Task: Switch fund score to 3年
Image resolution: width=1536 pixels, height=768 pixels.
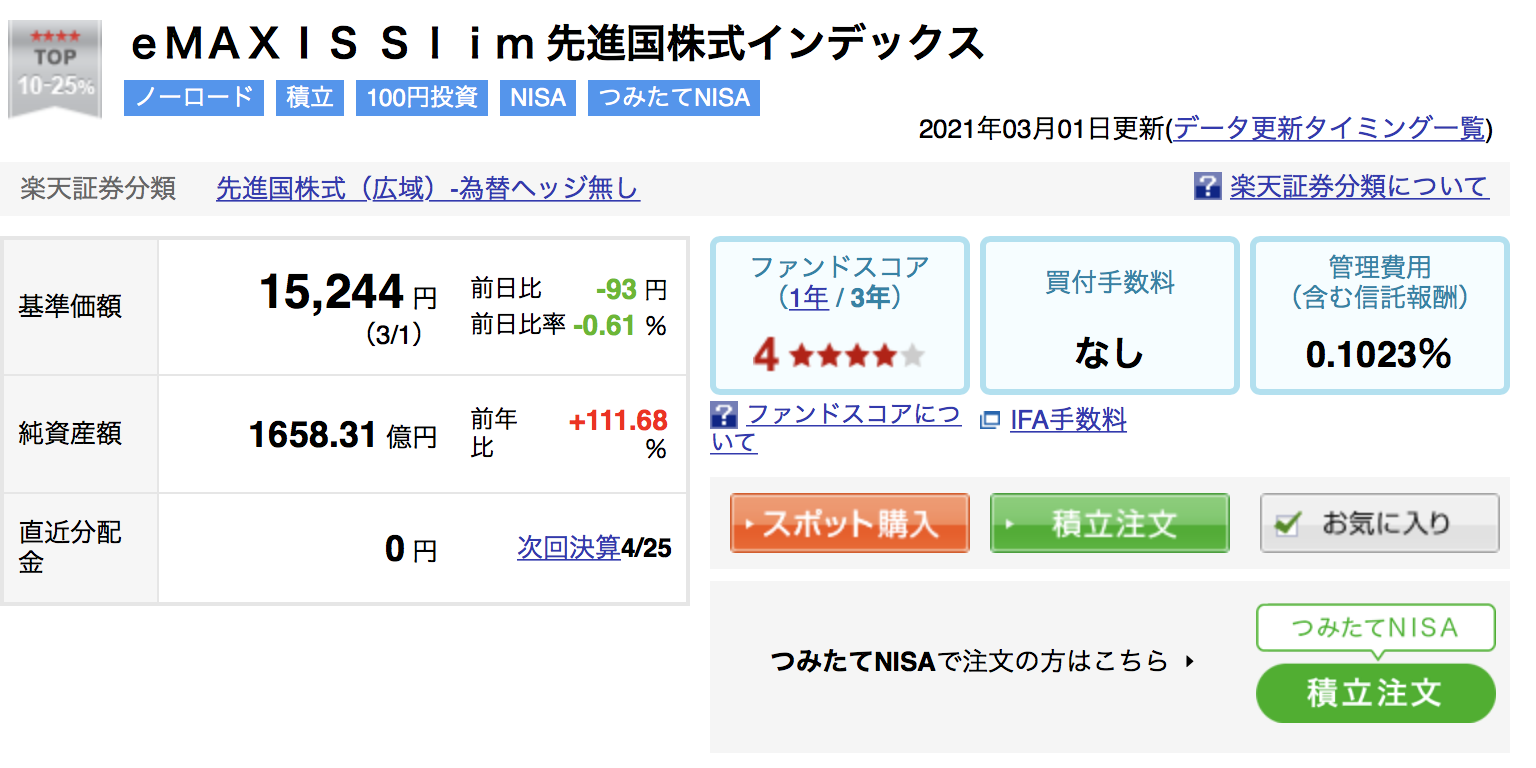Action: click(869, 298)
